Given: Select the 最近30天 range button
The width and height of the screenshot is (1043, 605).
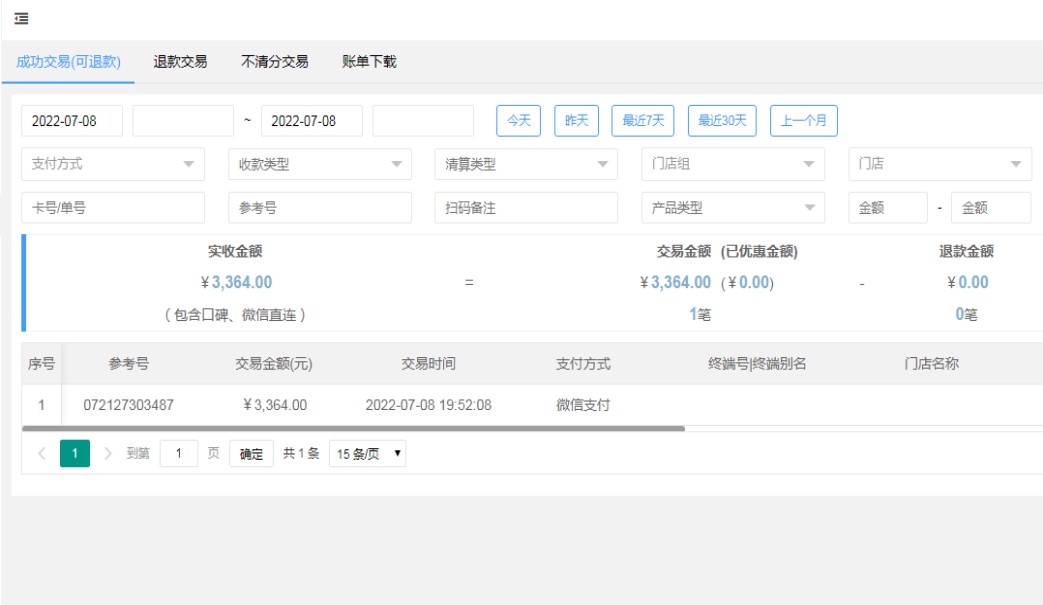Looking at the screenshot, I should [x=722, y=121].
